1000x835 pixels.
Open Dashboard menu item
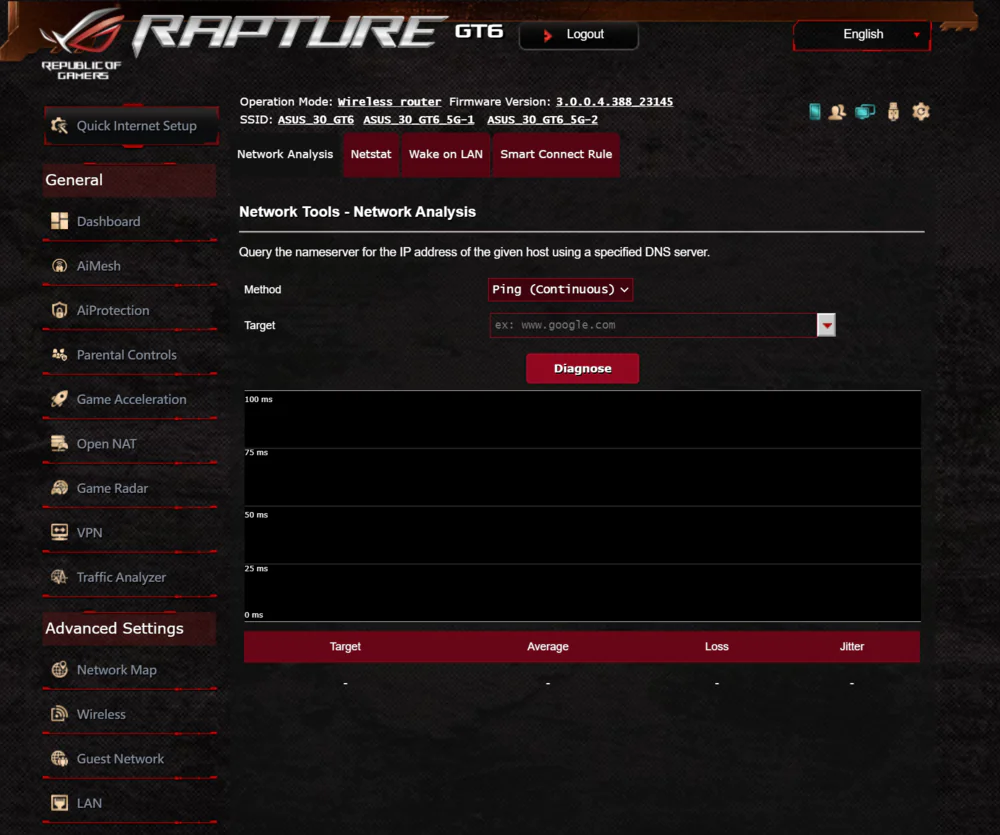pyautogui.click(x=130, y=221)
